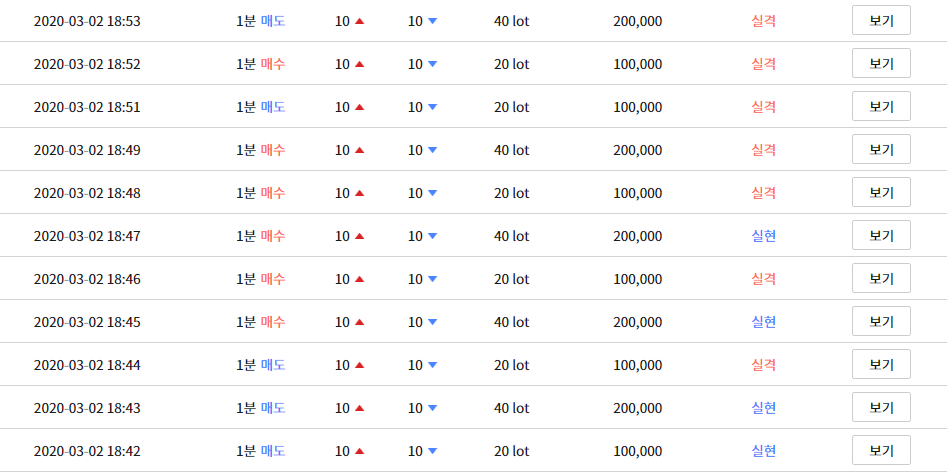Image resolution: width=949 pixels, height=476 pixels.
Task: Click 보기 on the 18:47 row
Action: pos(881,236)
